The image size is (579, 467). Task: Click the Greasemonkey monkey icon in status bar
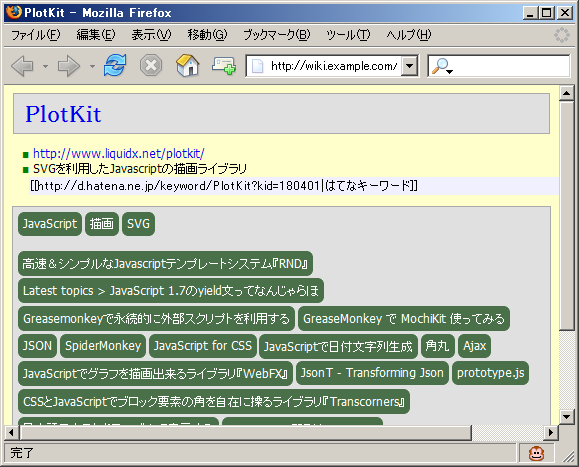pyautogui.click(x=536, y=453)
